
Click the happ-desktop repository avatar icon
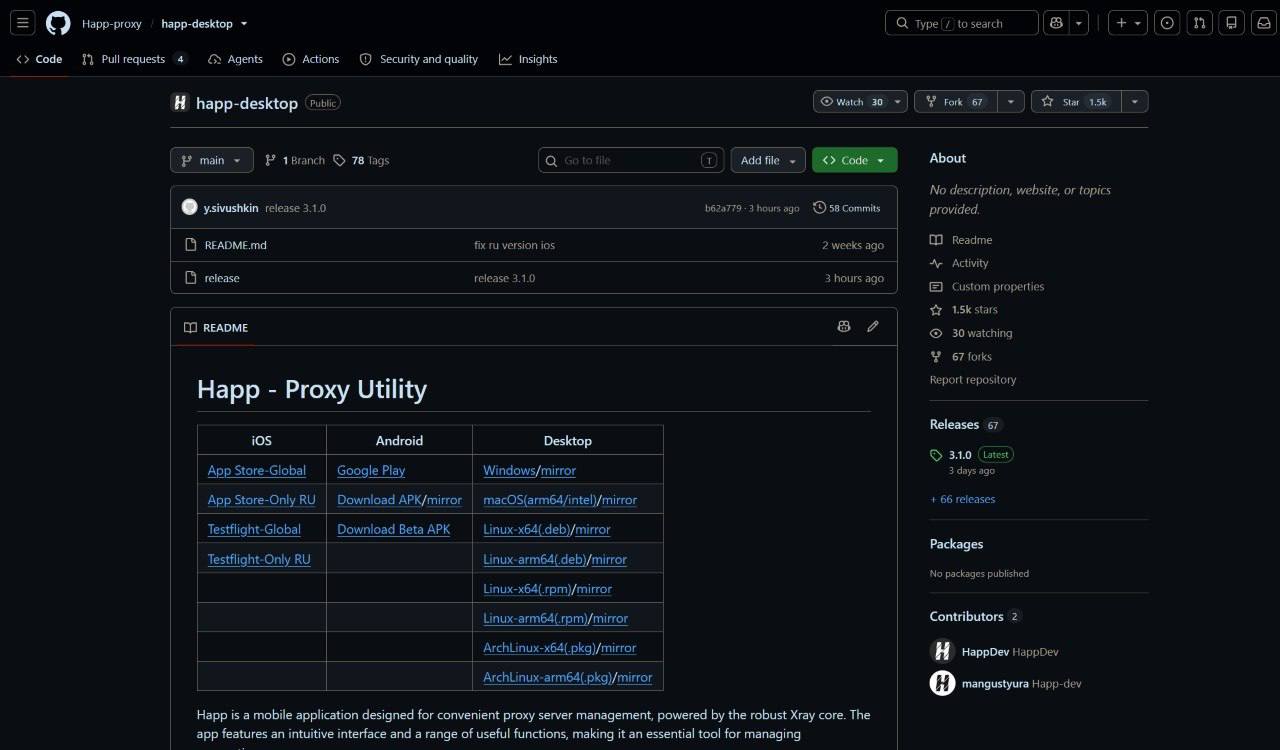(180, 102)
